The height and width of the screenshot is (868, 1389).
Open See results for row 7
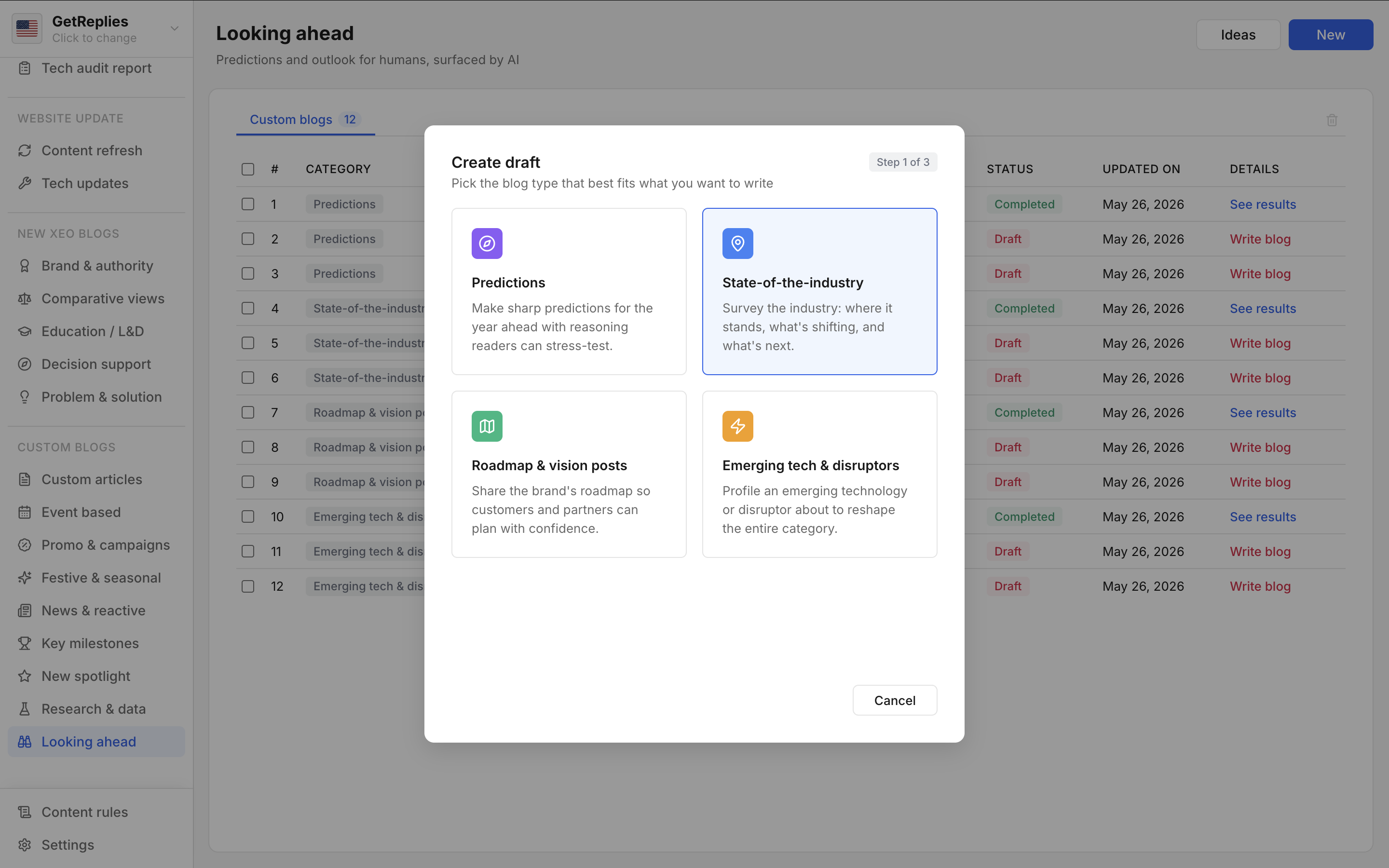tap(1263, 413)
